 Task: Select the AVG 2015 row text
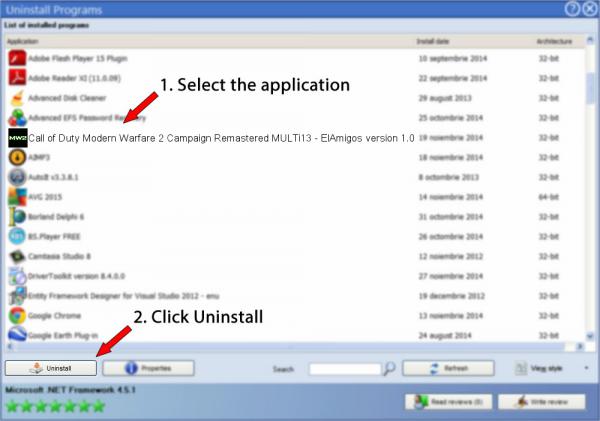click(45, 197)
